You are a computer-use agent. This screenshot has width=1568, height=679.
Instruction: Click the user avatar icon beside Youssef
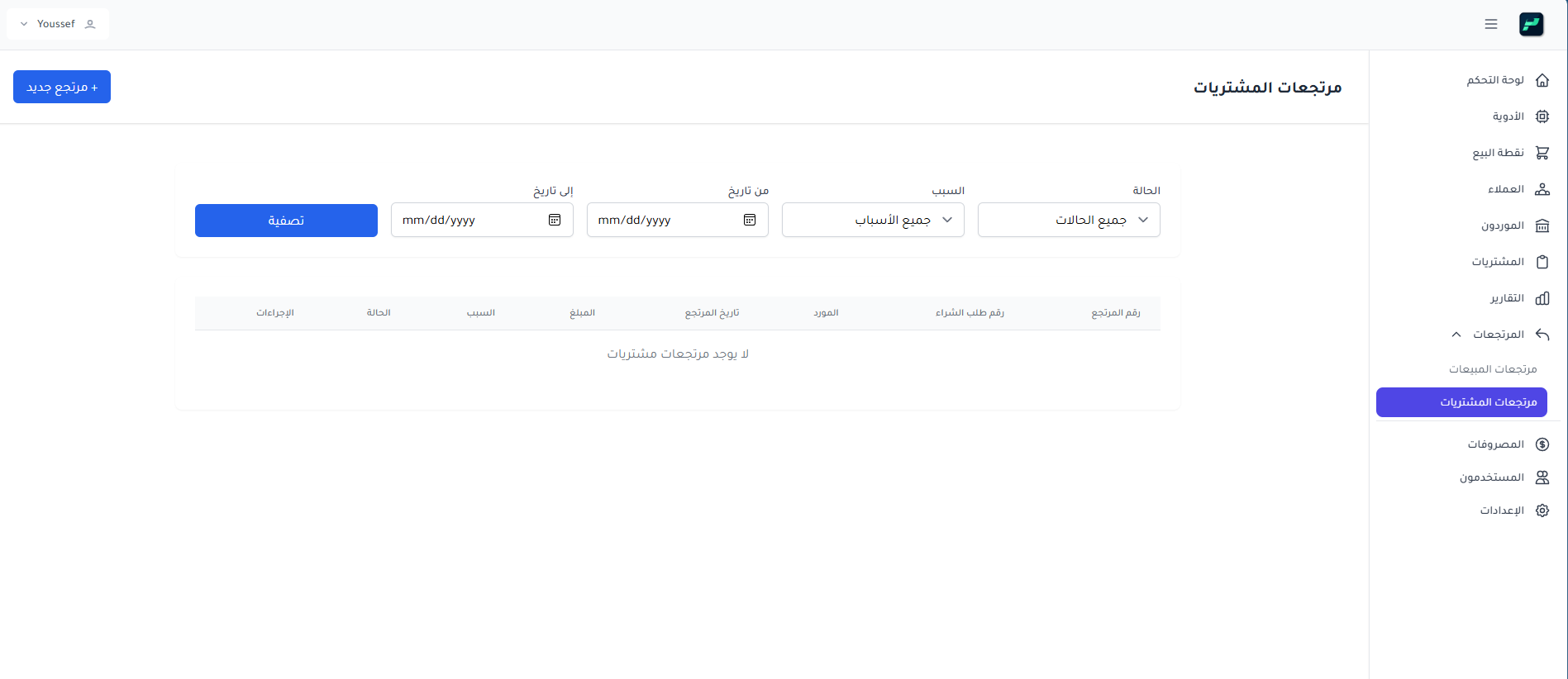90,24
